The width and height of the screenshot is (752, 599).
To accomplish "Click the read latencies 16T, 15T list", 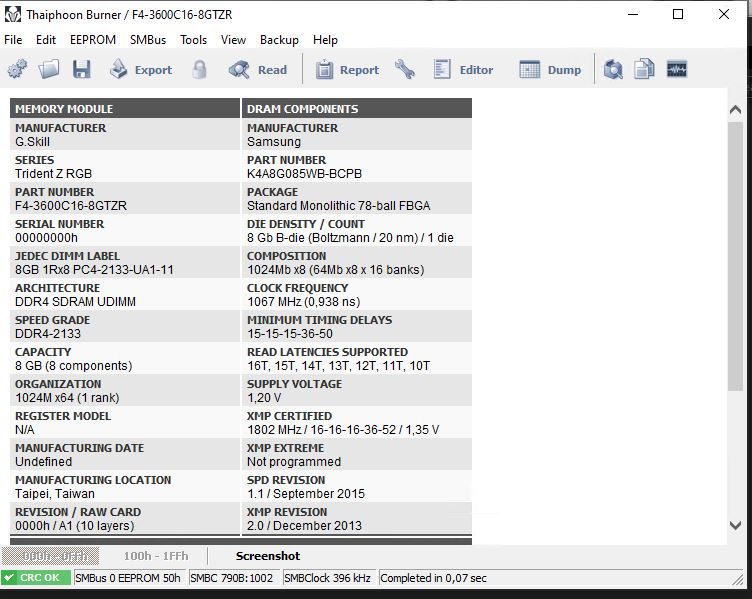I will click(339, 365).
